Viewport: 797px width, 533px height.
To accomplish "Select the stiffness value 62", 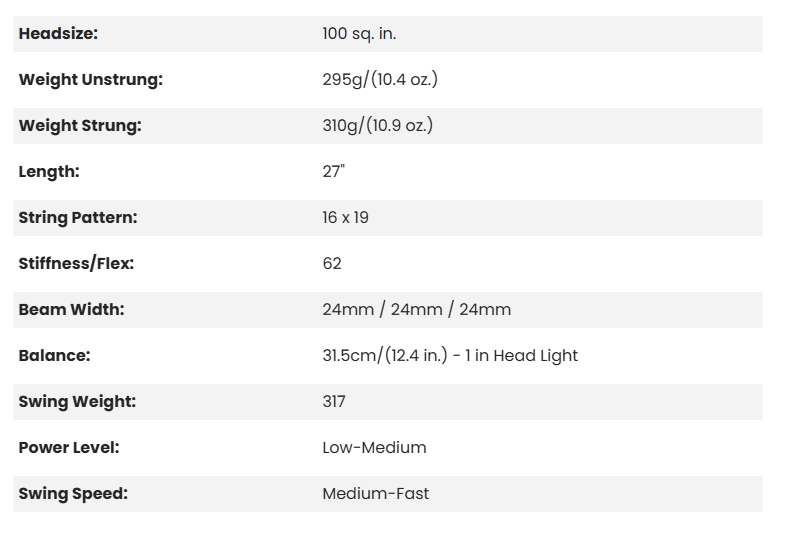I will (x=332, y=264).
